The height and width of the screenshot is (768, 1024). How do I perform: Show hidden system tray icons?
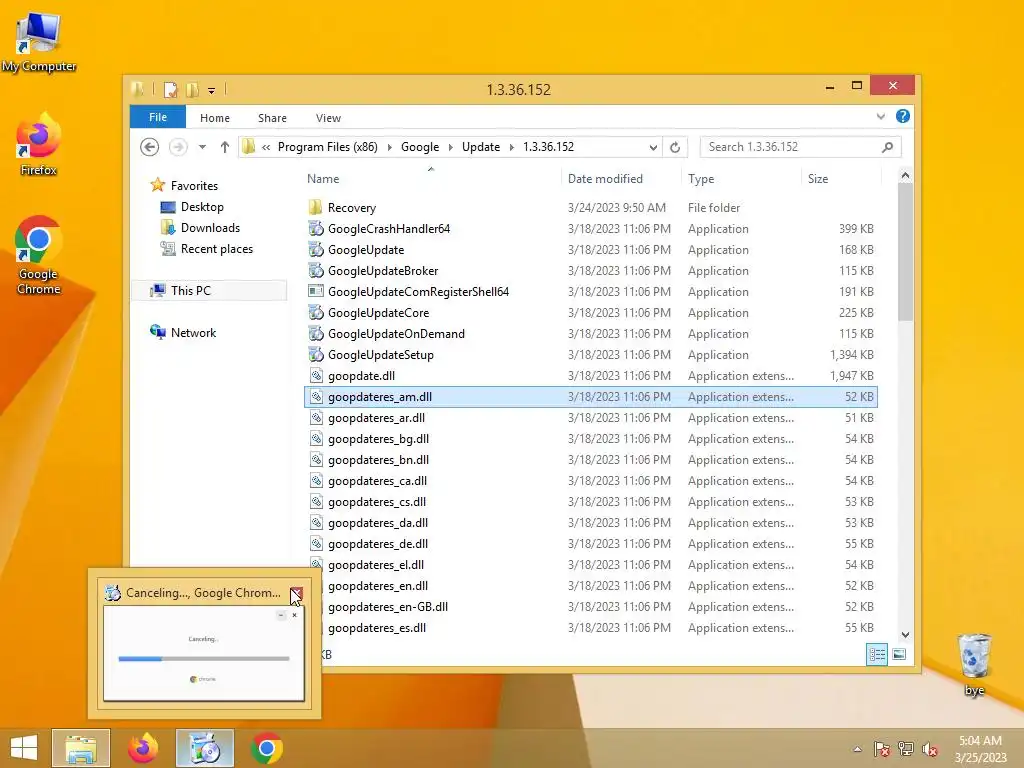(857, 749)
